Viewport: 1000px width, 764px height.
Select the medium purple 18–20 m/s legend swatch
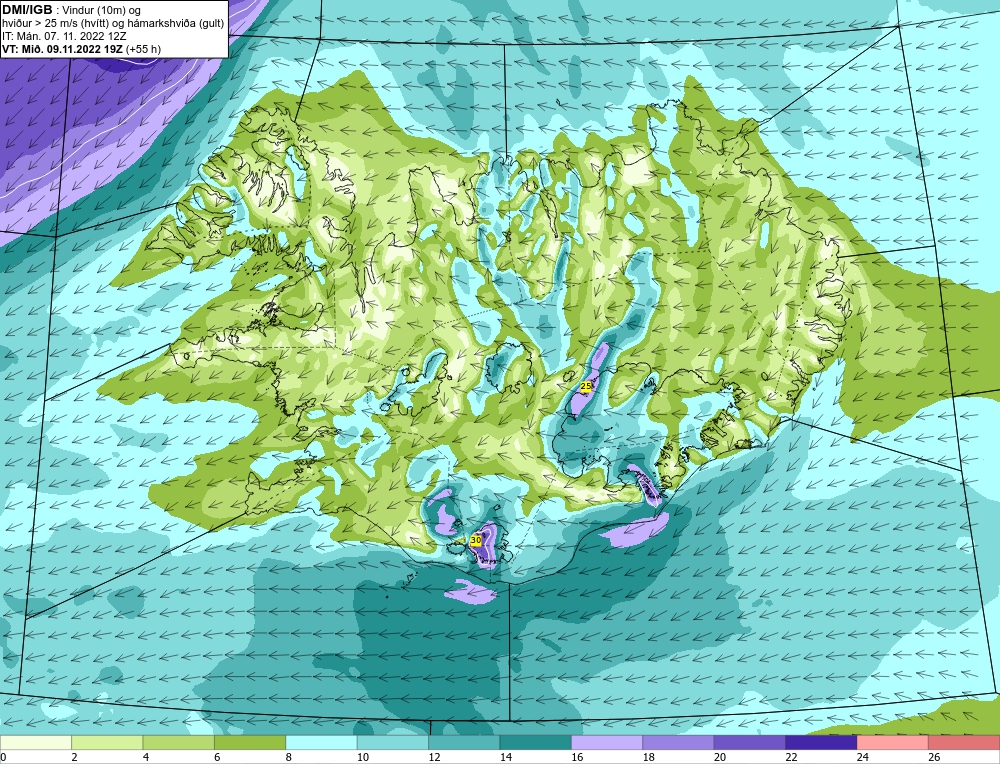(x=679, y=742)
